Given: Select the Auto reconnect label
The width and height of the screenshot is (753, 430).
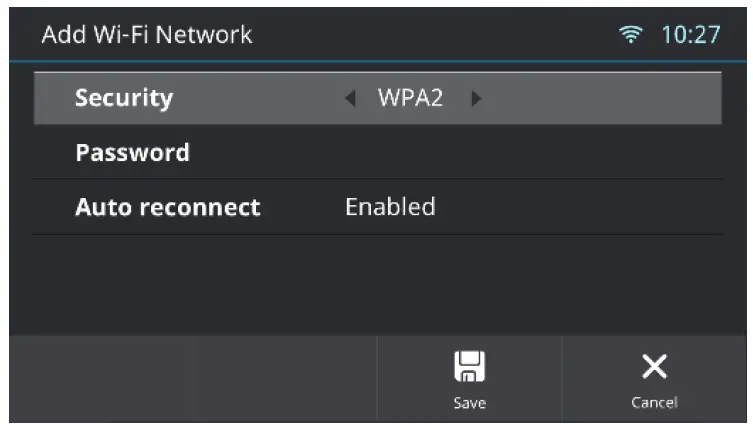Looking at the screenshot, I should (167, 207).
